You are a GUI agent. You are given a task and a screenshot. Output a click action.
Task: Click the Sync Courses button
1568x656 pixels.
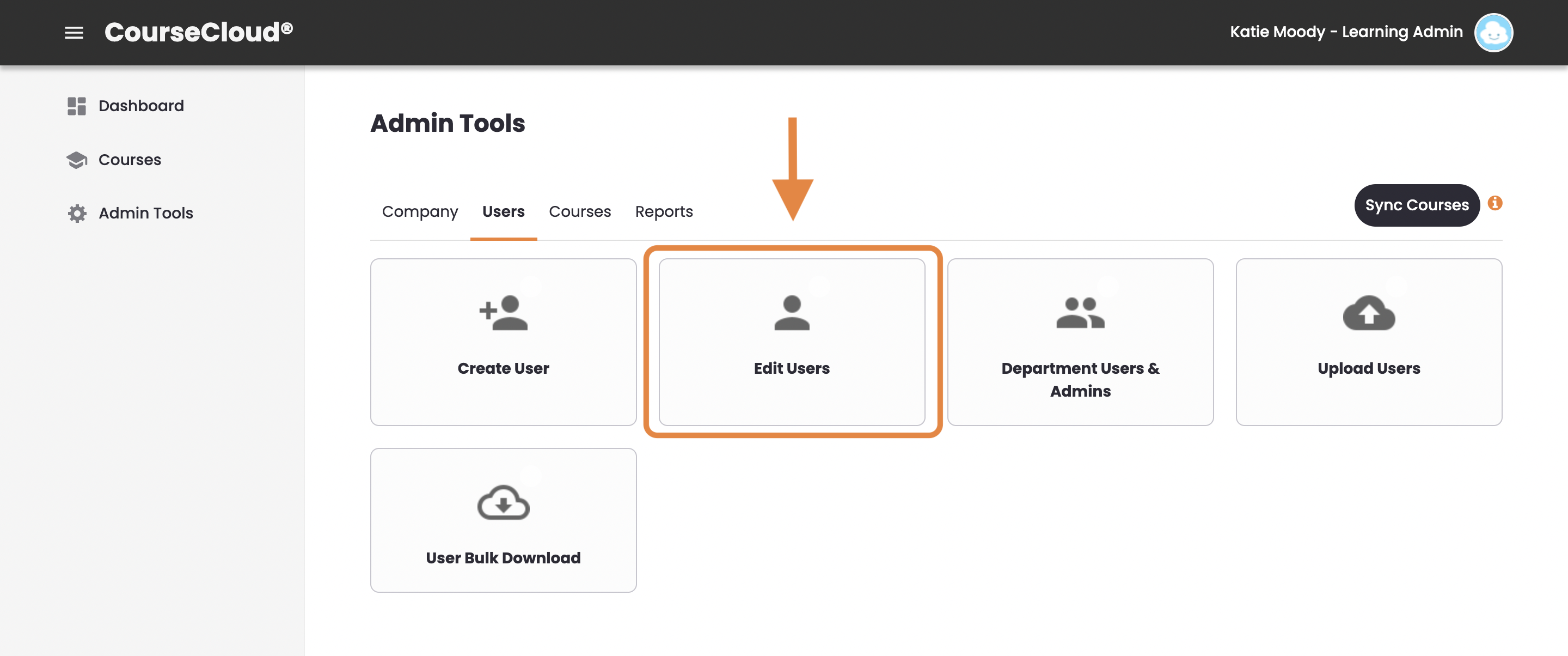[x=1417, y=205]
